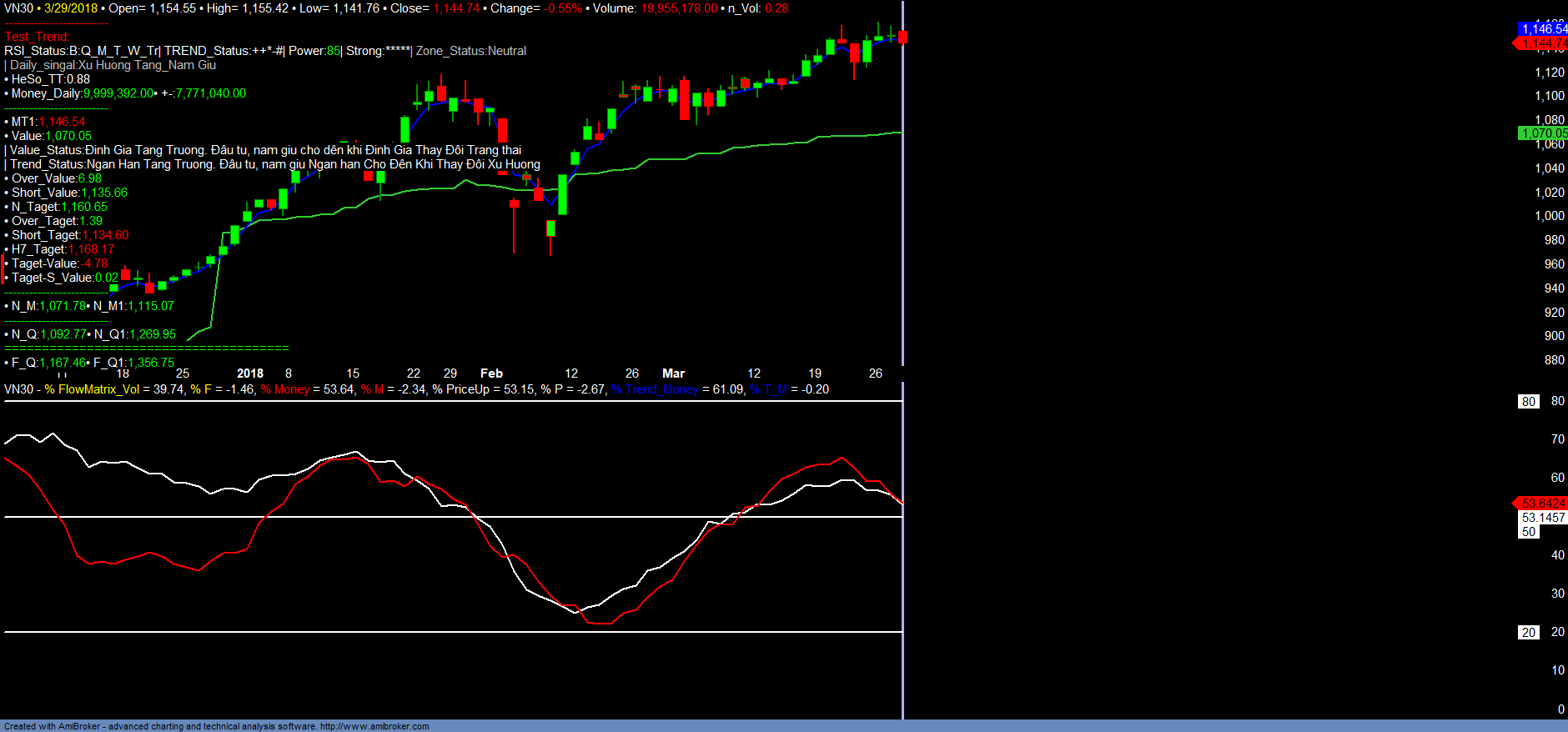Click the blue 1,146.54 price tag

click(x=1543, y=29)
